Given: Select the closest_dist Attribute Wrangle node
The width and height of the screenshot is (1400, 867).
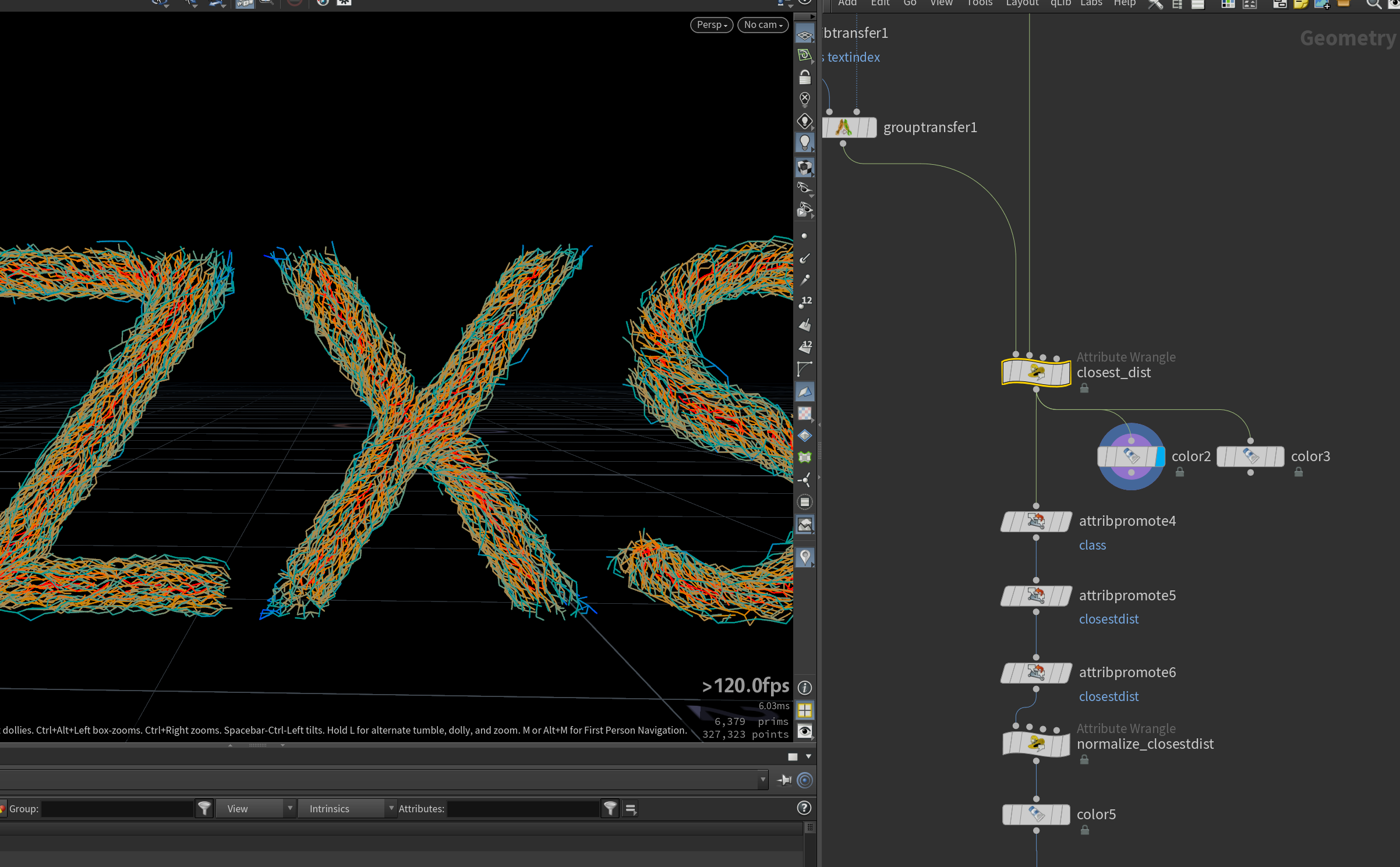Looking at the screenshot, I should pos(1036,372).
